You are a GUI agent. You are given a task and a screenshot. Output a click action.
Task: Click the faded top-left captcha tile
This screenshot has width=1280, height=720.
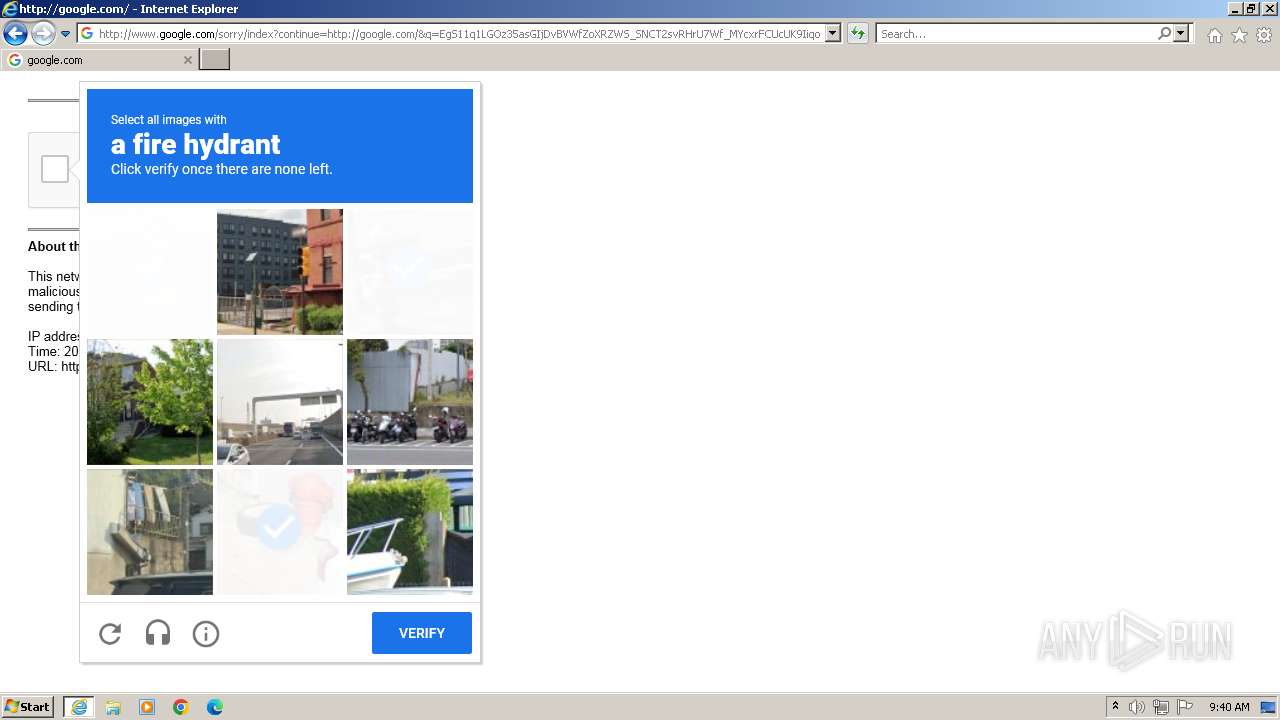[150, 272]
